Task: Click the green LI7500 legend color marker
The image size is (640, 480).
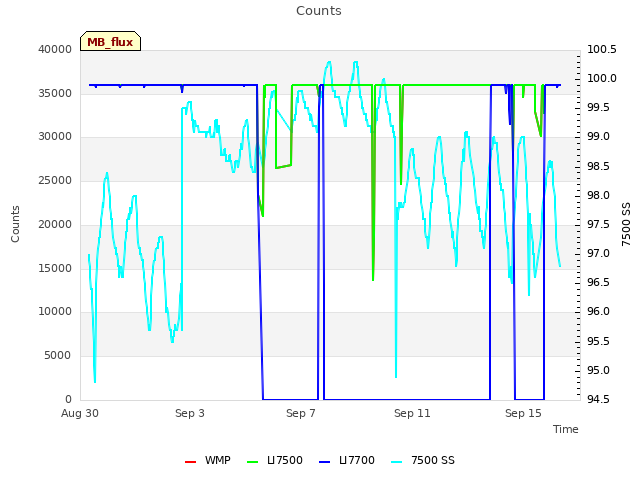Action: click(253, 462)
